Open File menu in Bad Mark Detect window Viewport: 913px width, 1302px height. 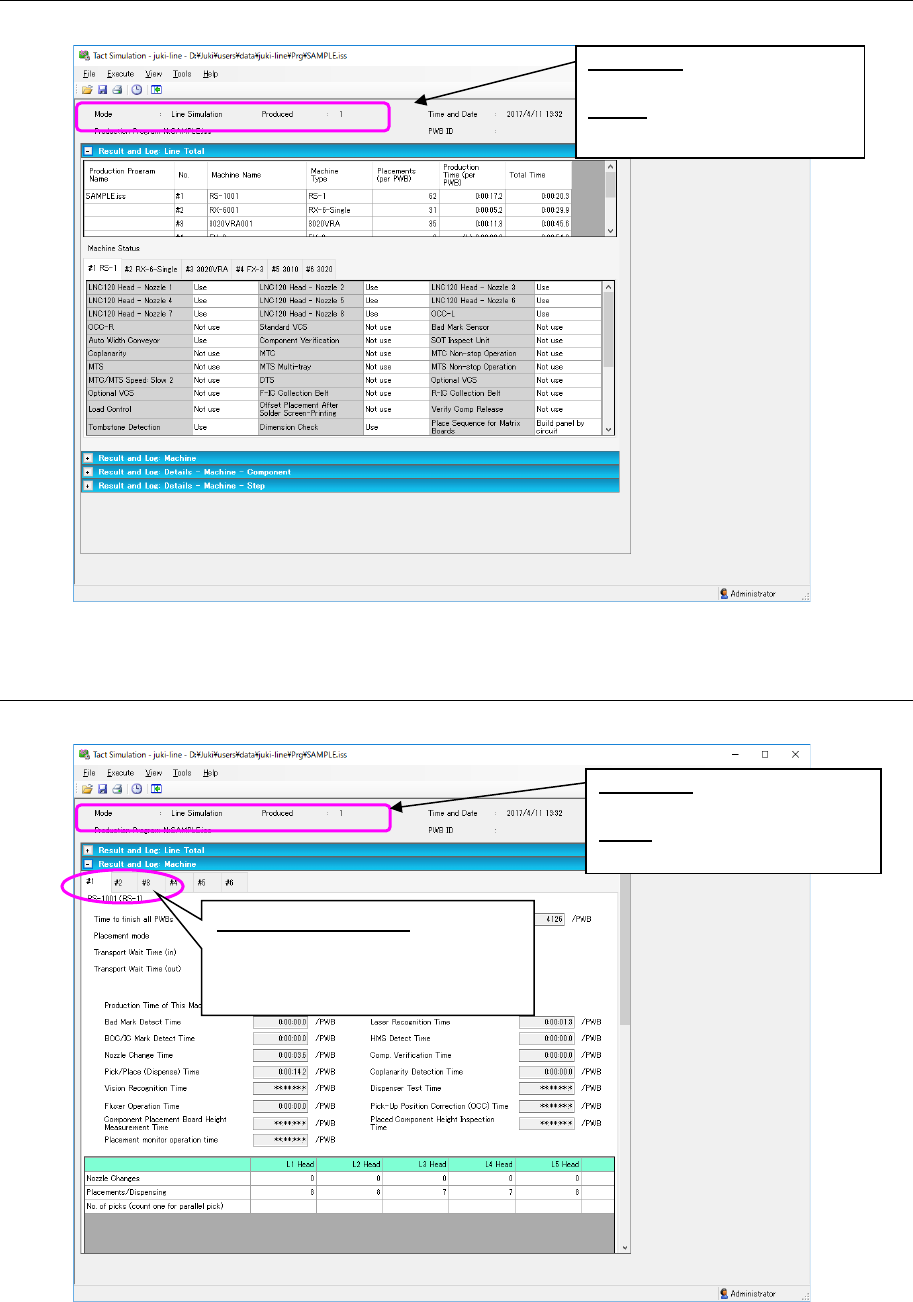pyautogui.click(x=89, y=772)
